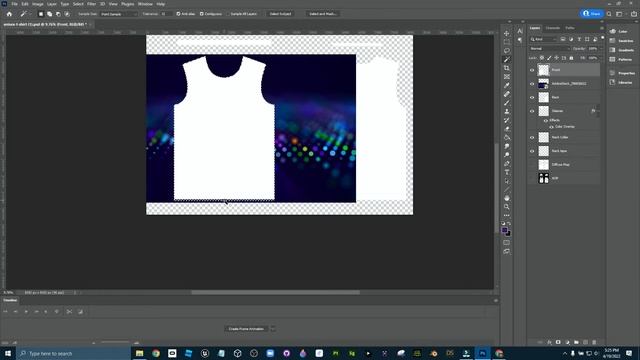Click the Share button

tap(592, 13)
